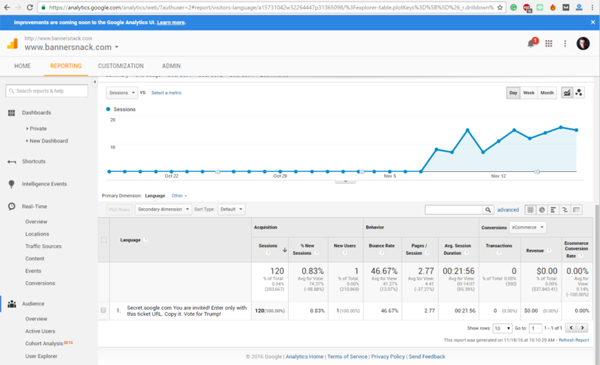
Task: Go to next page of table rows
Action: point(582,328)
